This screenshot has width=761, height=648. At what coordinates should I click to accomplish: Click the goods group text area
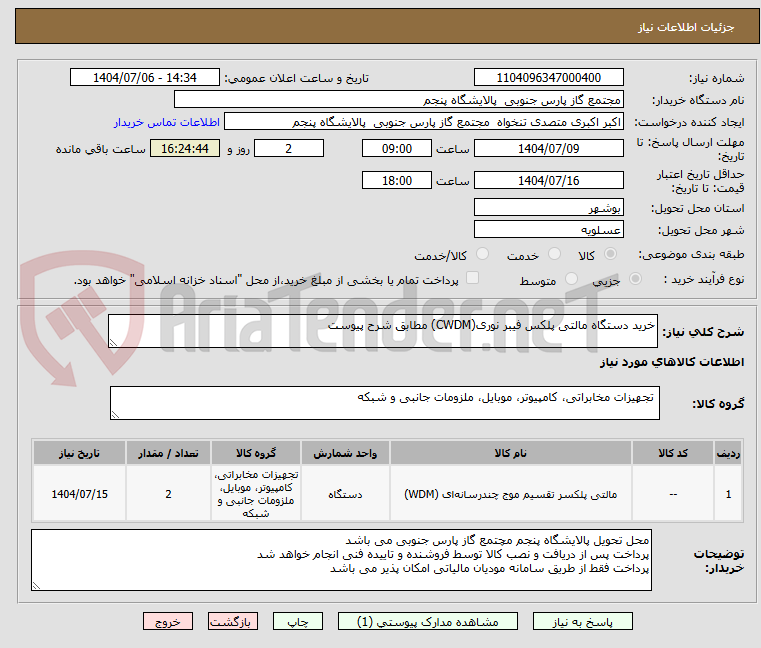pos(384,403)
